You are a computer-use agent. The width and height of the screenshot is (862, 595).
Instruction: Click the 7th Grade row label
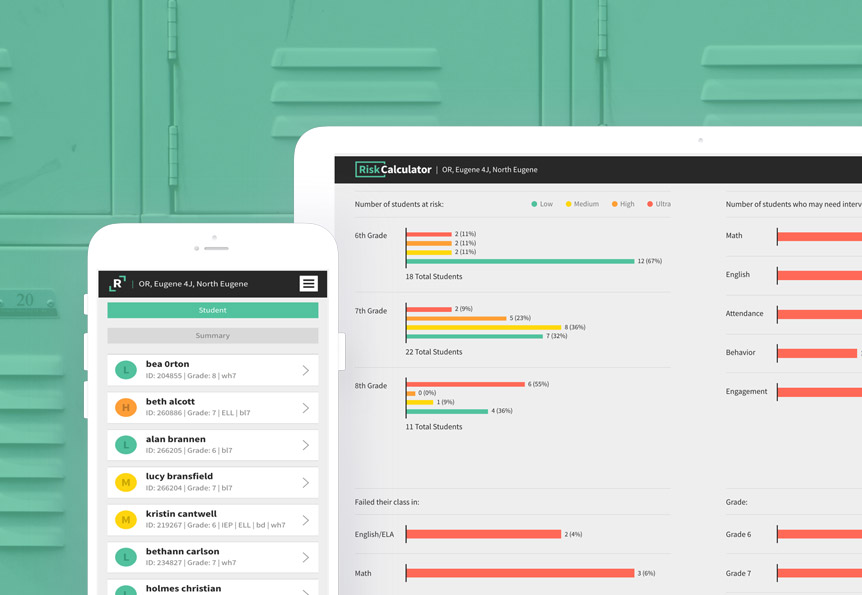(x=371, y=311)
